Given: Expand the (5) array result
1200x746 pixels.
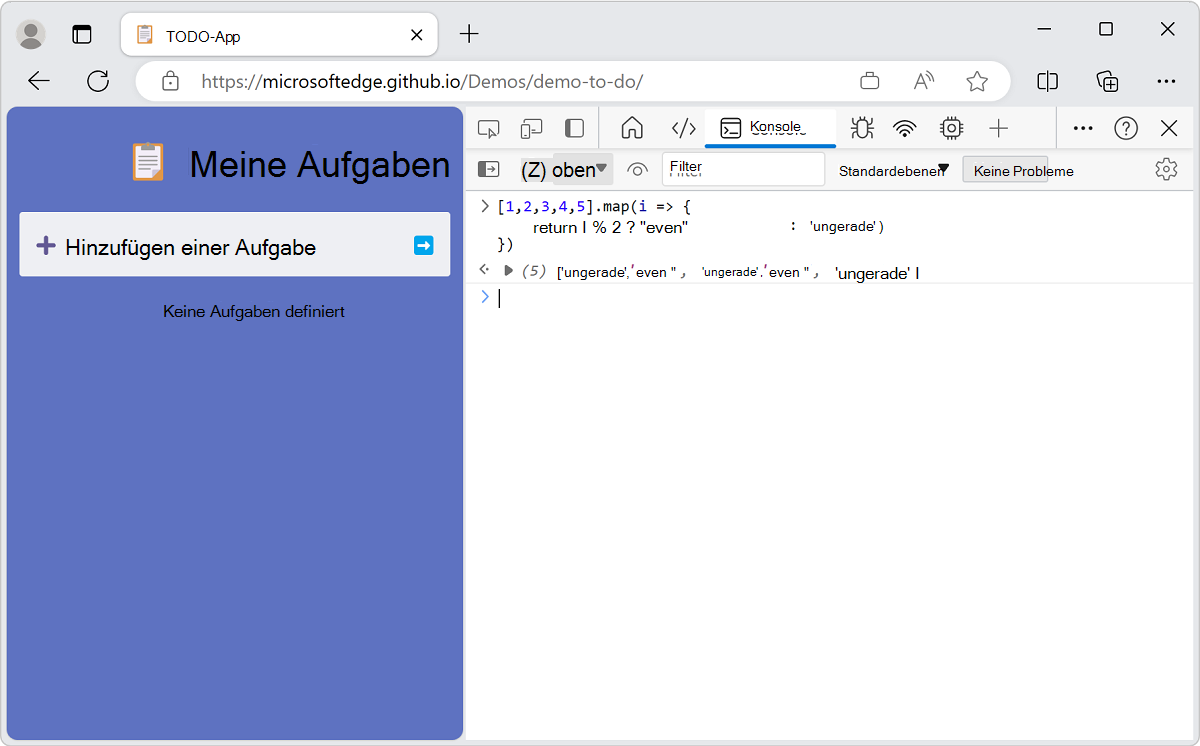Looking at the screenshot, I should click(x=509, y=270).
